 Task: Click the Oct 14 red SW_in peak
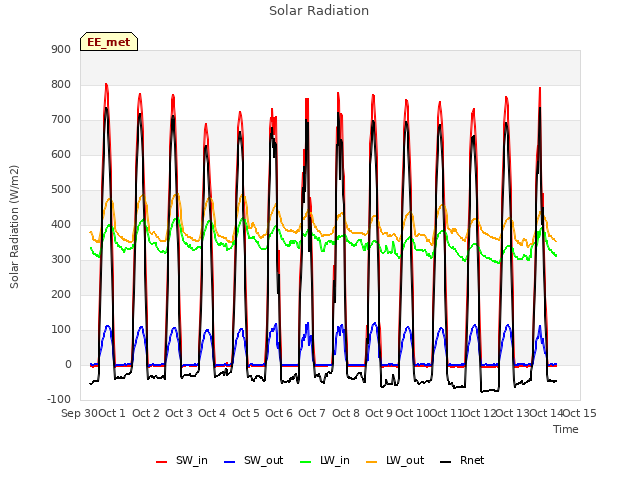[540, 88]
